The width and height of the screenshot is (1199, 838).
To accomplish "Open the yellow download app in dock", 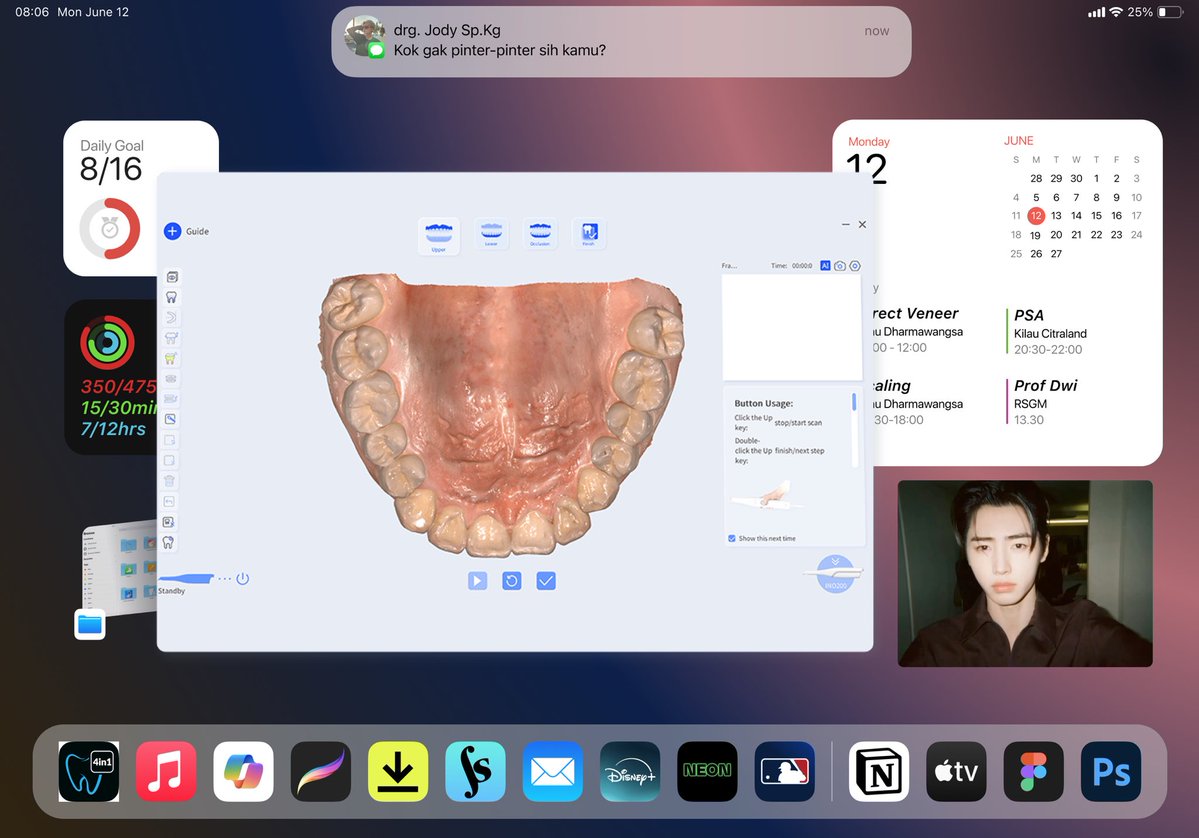I will click(x=398, y=771).
